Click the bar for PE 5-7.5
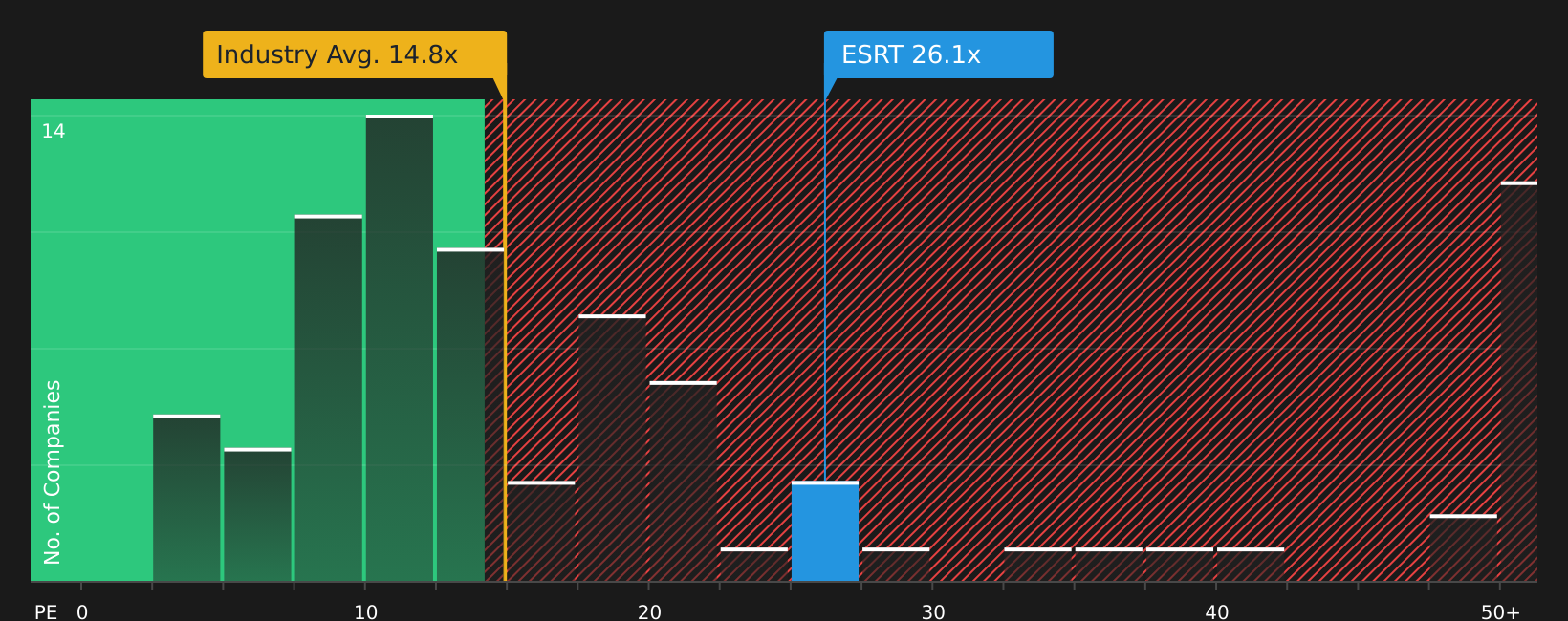1568x621 pixels. point(257,515)
